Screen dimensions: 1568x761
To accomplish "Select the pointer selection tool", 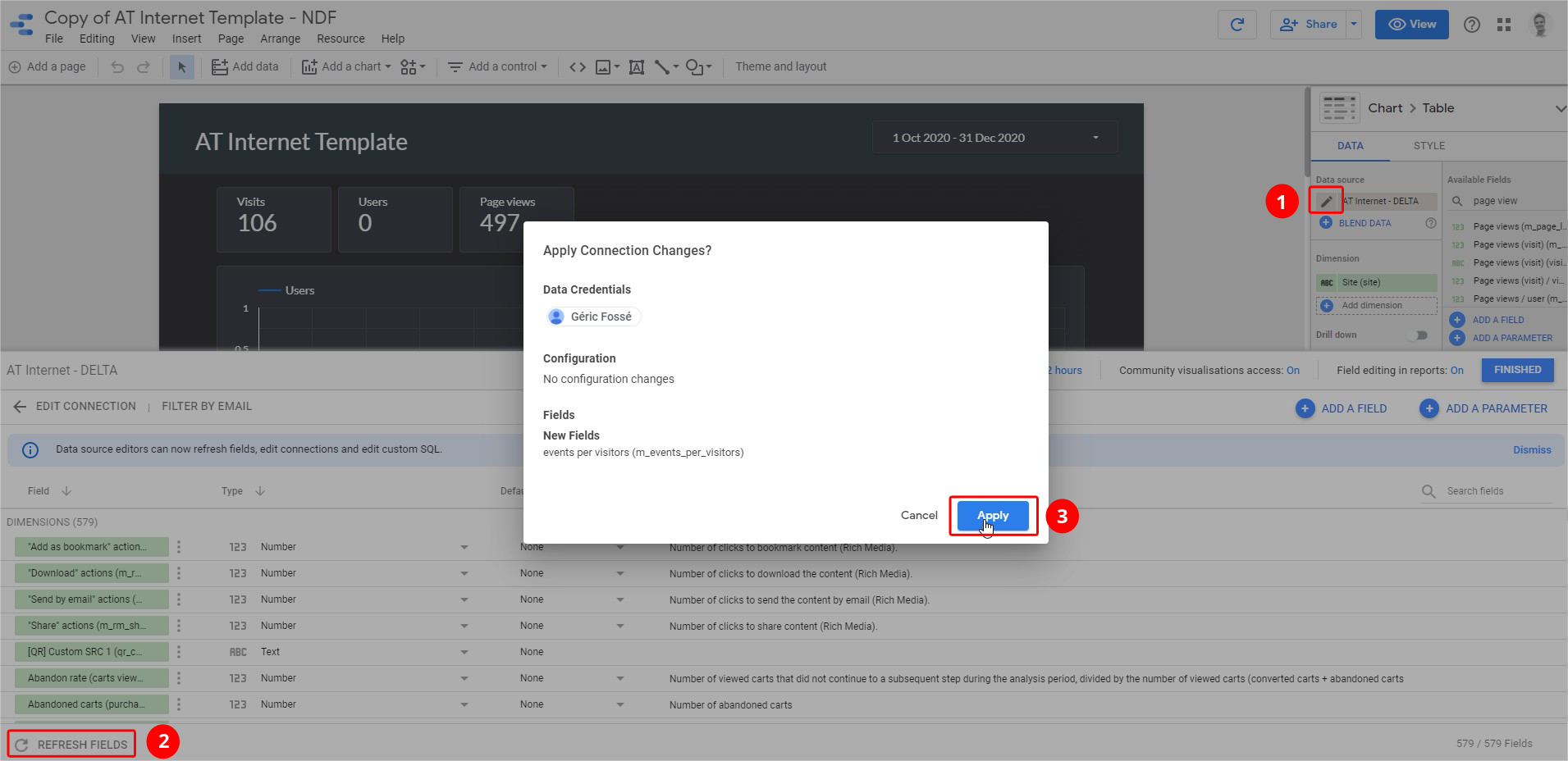I will pyautogui.click(x=182, y=66).
